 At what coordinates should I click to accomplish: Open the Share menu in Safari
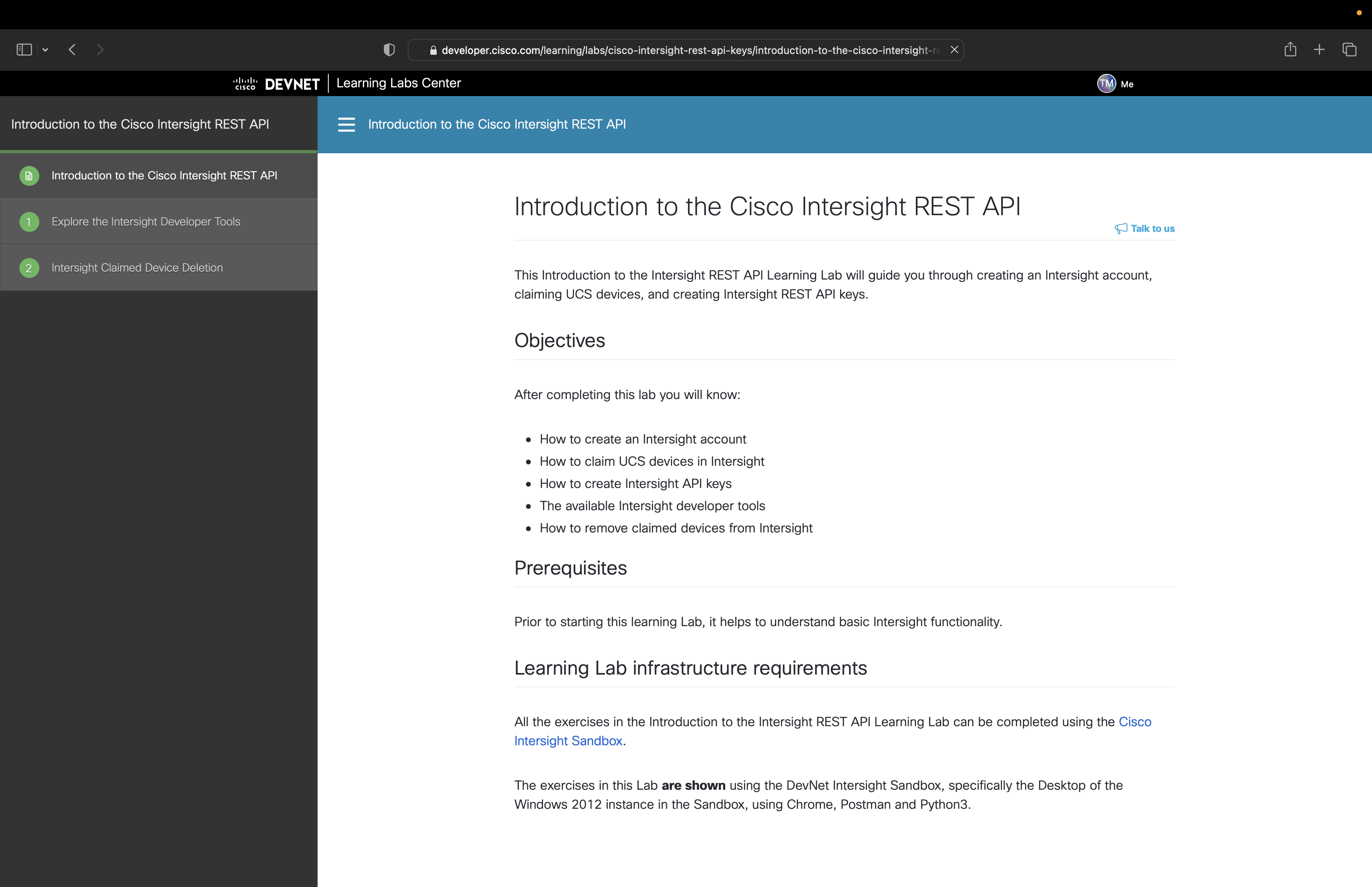1290,50
